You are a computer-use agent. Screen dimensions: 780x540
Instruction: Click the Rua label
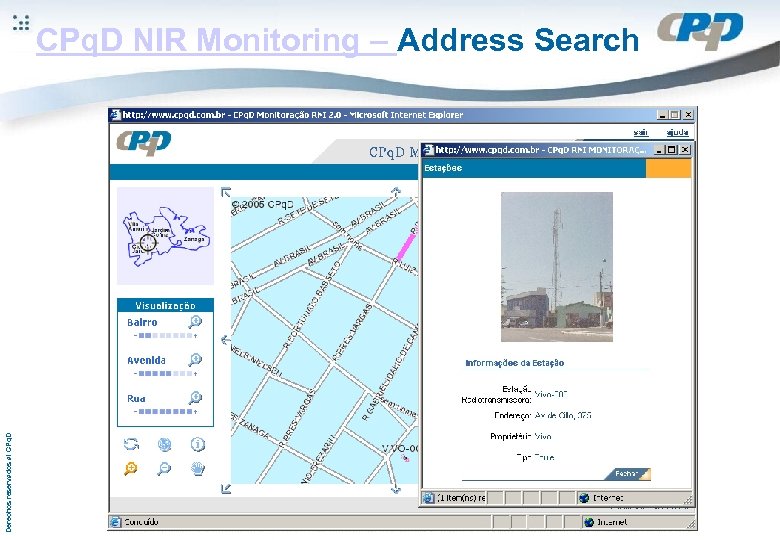[136, 398]
